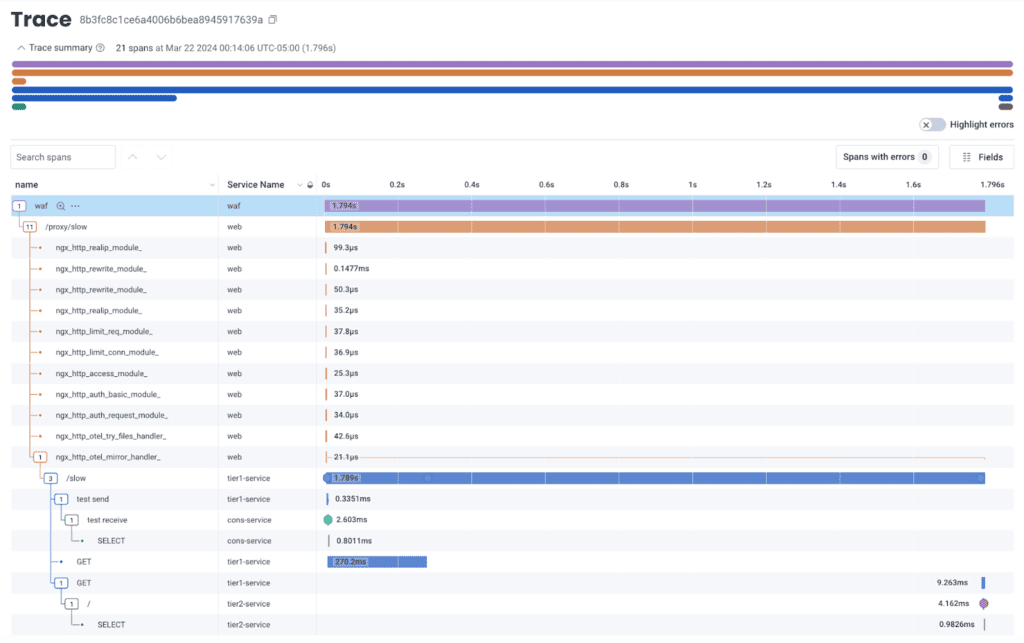Go to previous search match arrow
Image resolution: width=1024 pixels, height=643 pixels.
(x=133, y=157)
